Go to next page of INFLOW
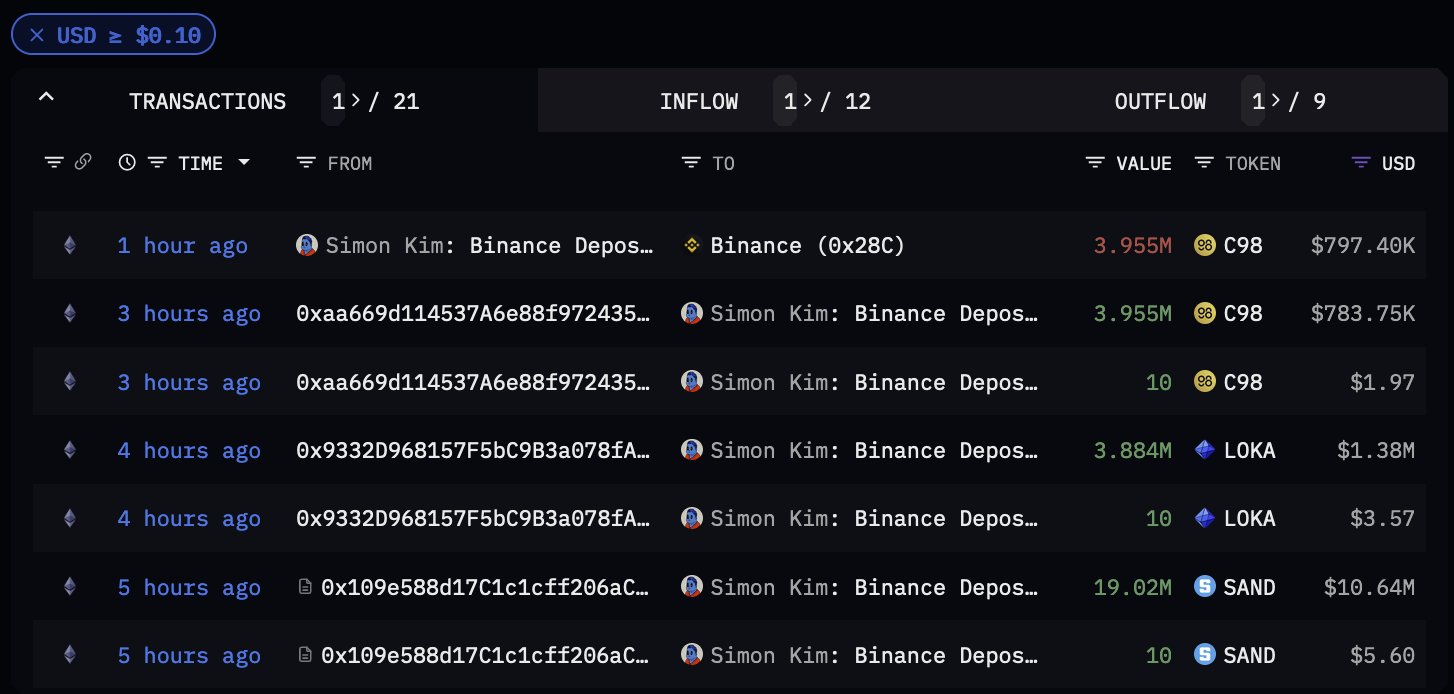1454x694 pixels. (804, 101)
